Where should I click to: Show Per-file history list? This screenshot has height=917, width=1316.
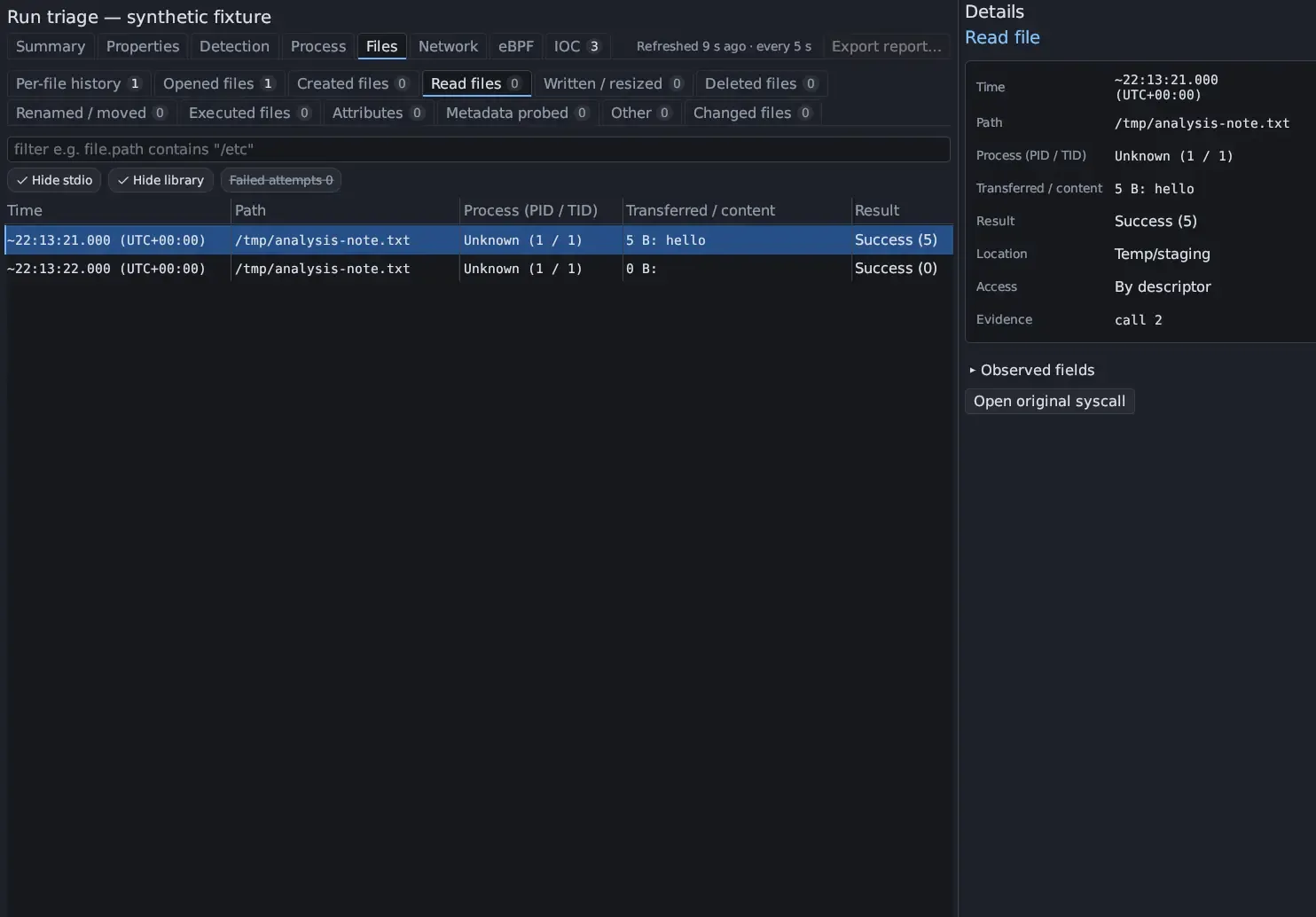pyautogui.click(x=78, y=83)
